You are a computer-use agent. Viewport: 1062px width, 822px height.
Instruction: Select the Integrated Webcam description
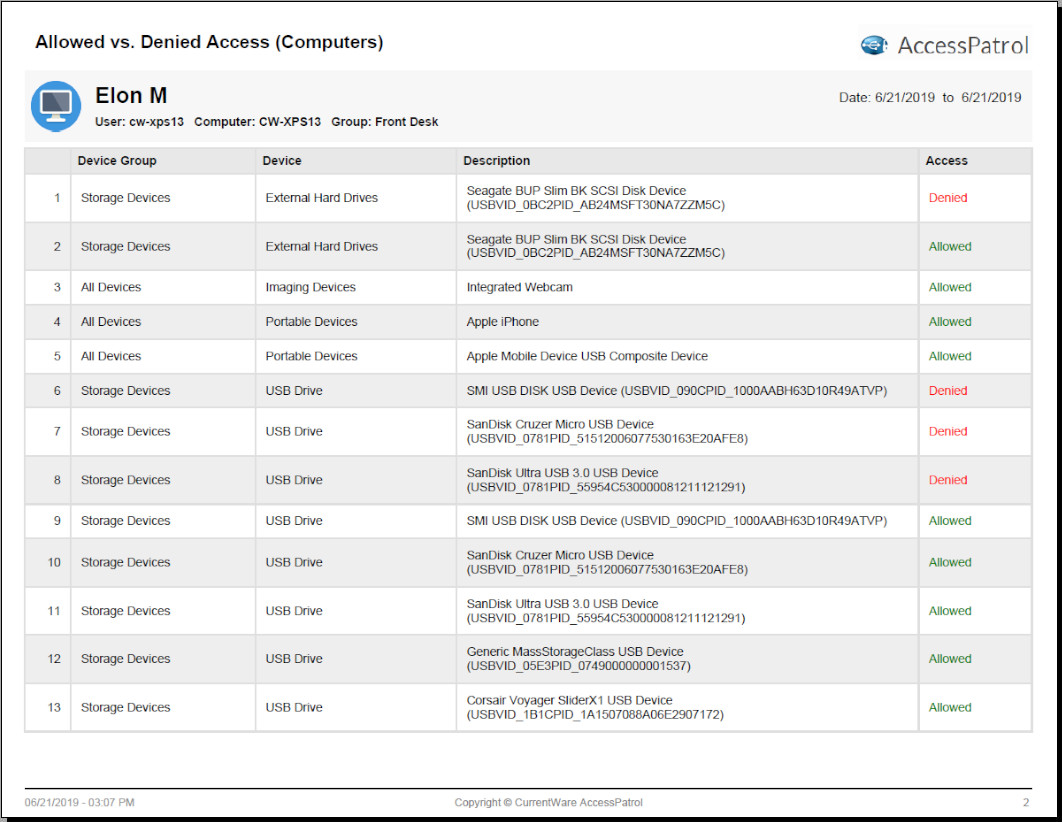click(521, 288)
